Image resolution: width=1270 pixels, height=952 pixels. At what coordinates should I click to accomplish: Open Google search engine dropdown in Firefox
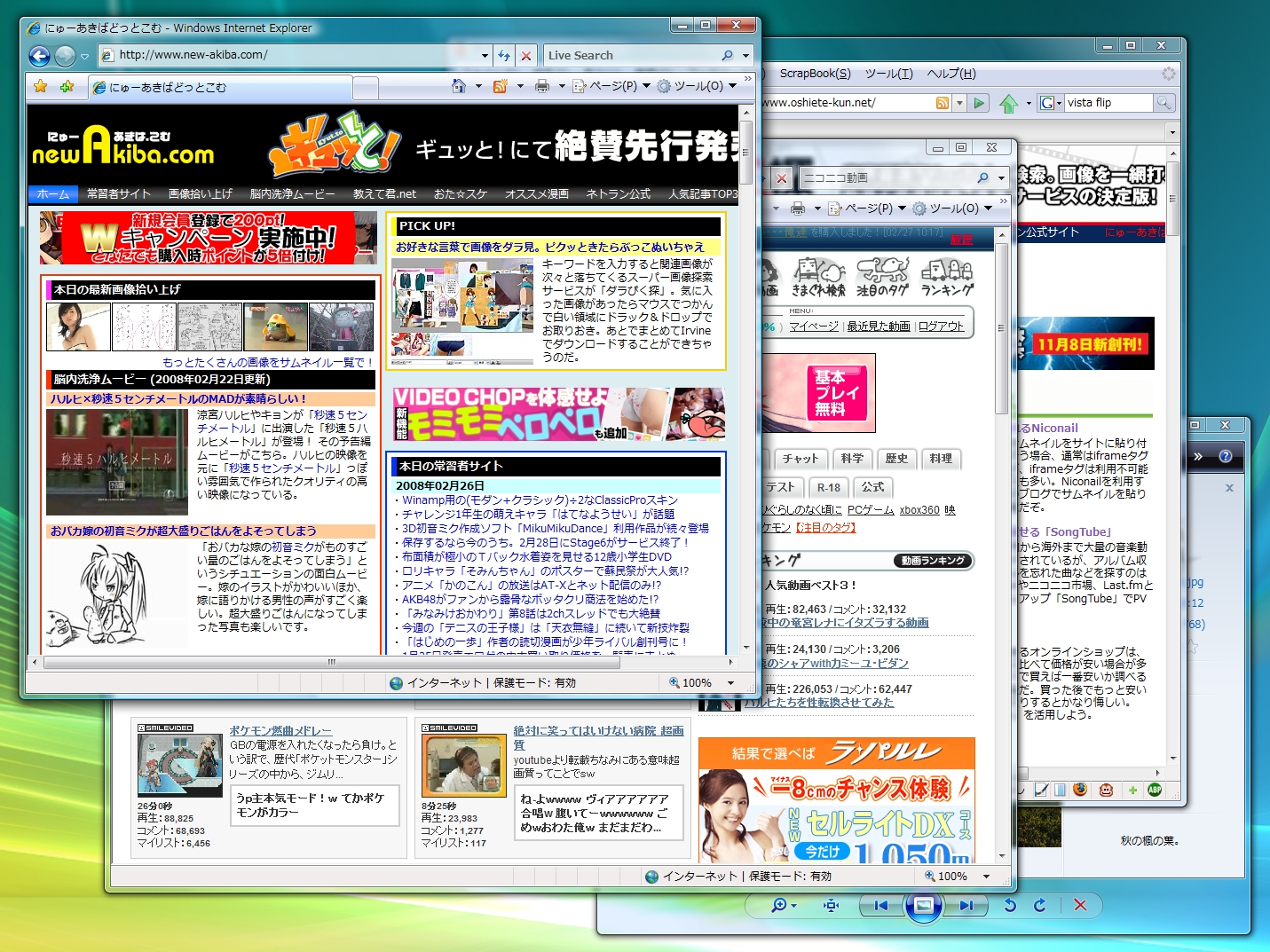click(x=1051, y=103)
